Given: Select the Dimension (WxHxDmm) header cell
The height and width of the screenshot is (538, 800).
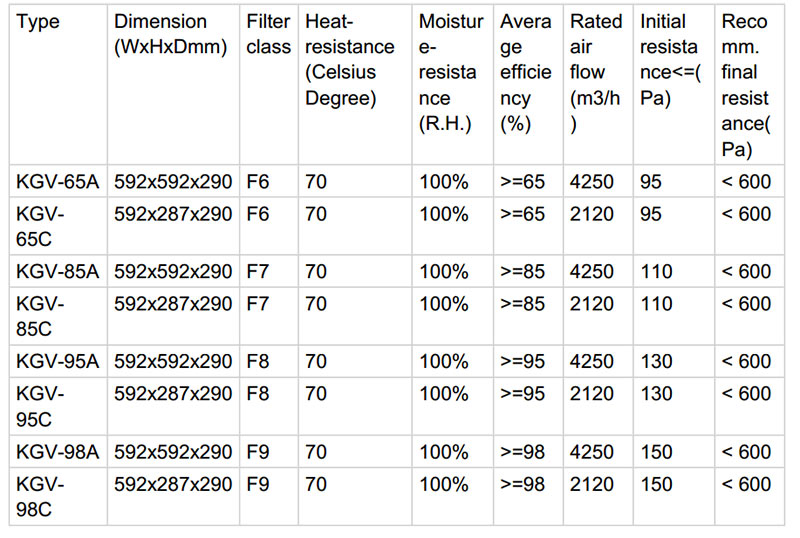Looking at the screenshot, I should coord(161,34).
